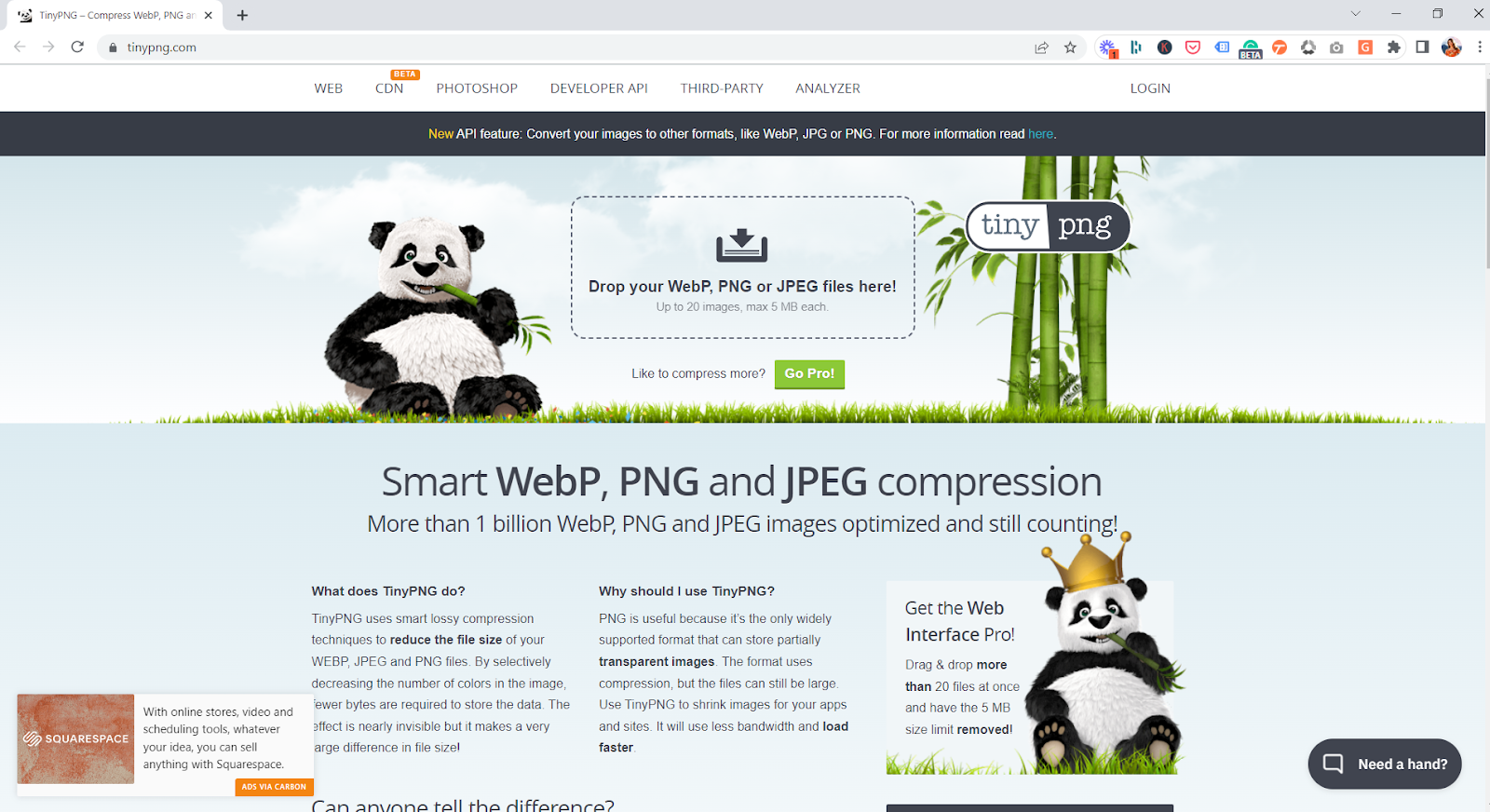Click the Go Pro! button

(x=809, y=373)
